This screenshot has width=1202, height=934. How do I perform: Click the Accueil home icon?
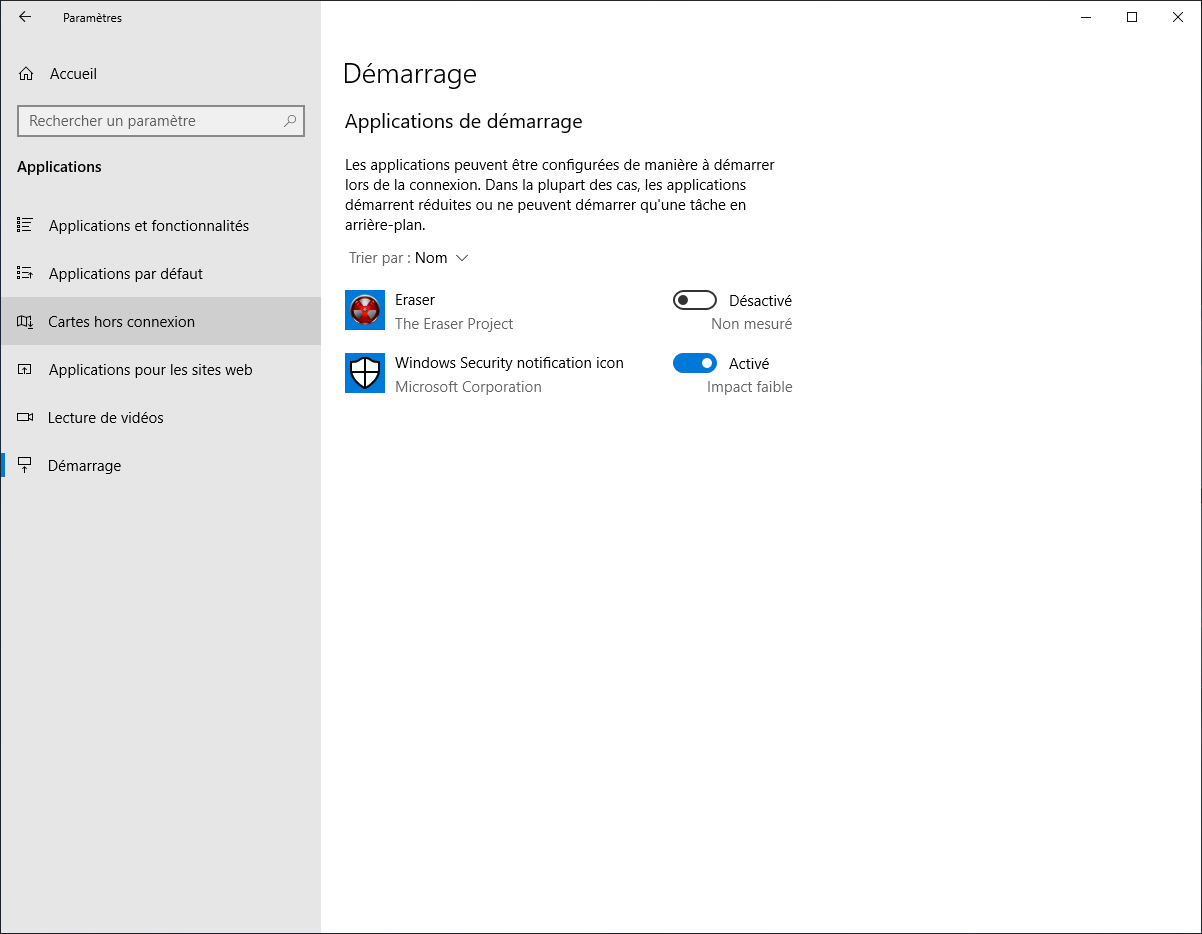25,73
